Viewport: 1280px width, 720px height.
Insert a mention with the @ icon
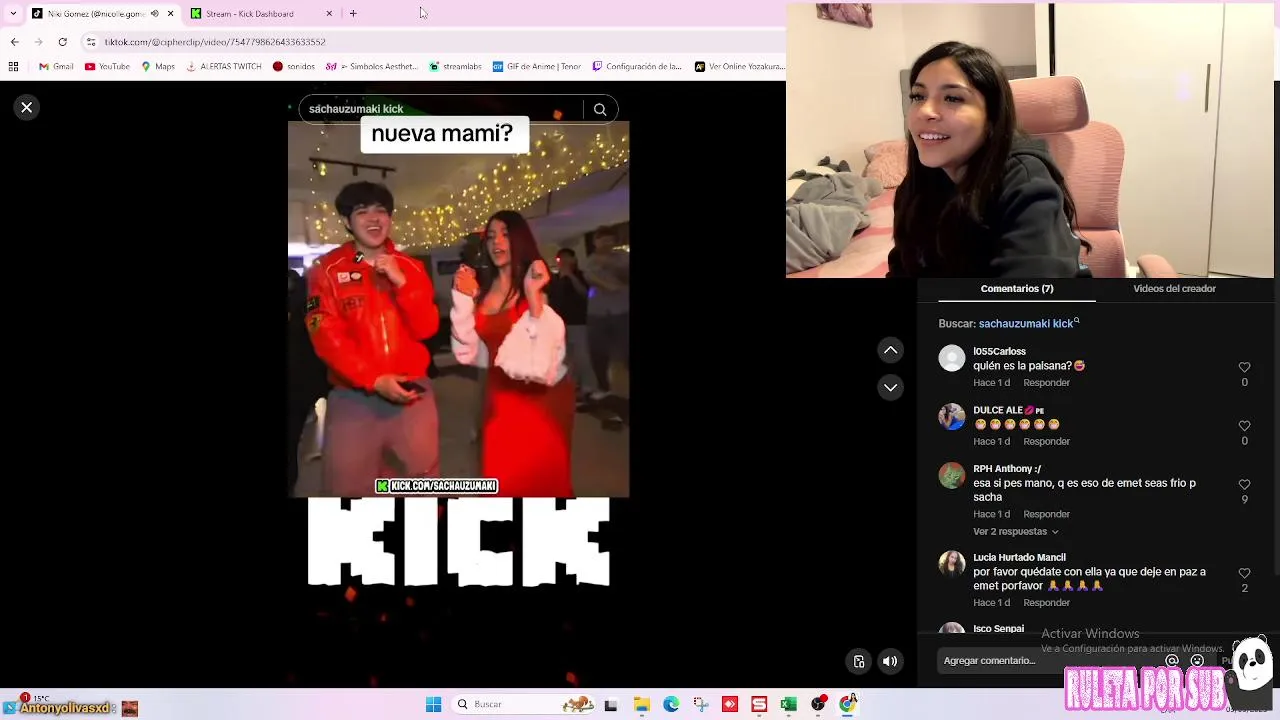pos(1172,661)
